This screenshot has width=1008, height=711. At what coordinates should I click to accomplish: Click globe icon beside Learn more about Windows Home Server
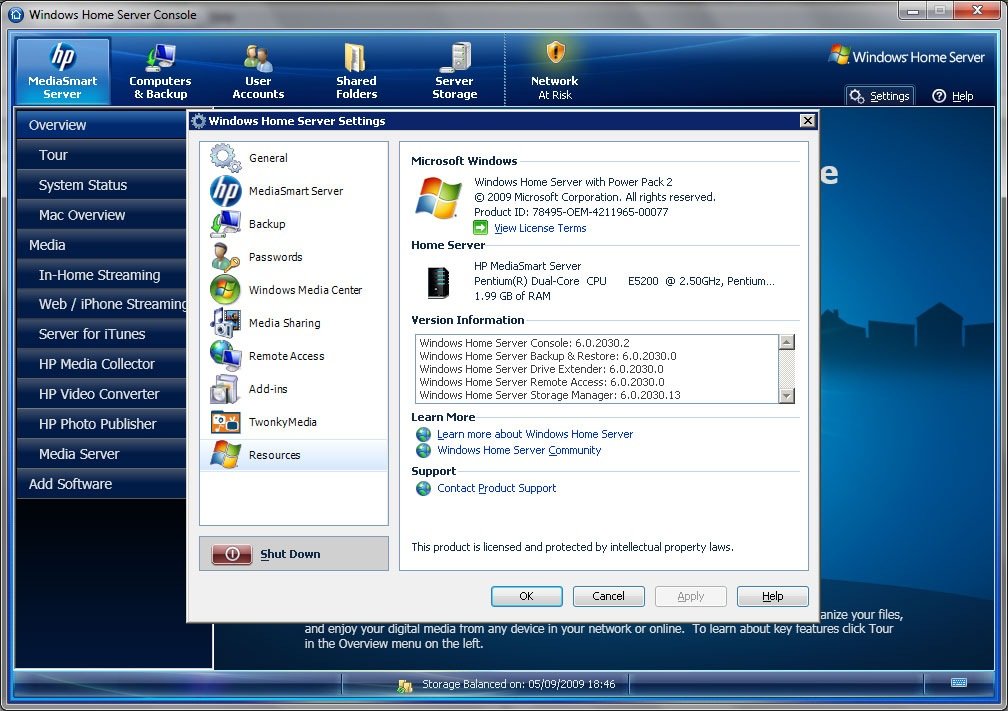423,435
